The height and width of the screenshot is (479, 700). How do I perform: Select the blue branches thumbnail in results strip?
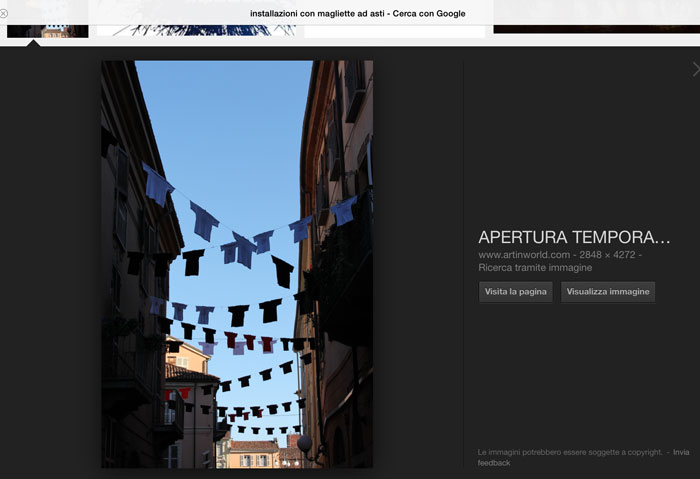196,30
